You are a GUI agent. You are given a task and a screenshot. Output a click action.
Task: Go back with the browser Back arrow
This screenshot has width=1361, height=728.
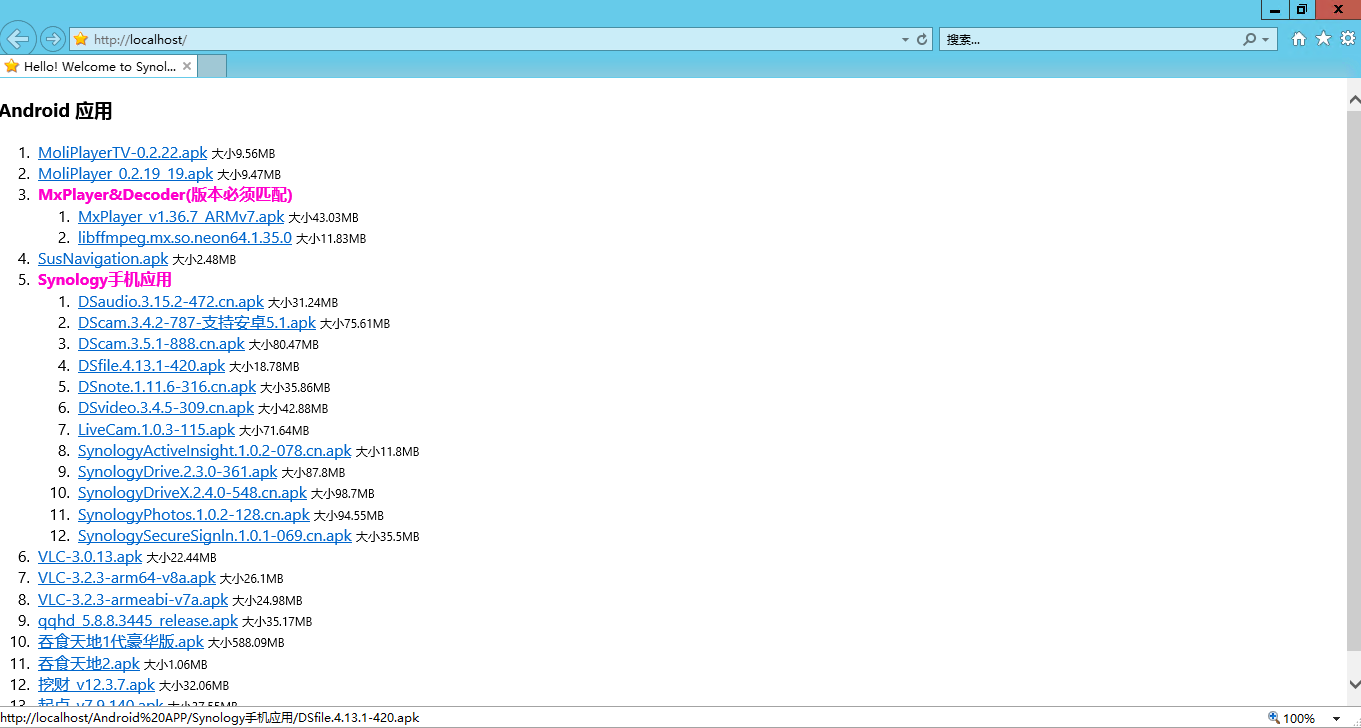tap(18, 39)
